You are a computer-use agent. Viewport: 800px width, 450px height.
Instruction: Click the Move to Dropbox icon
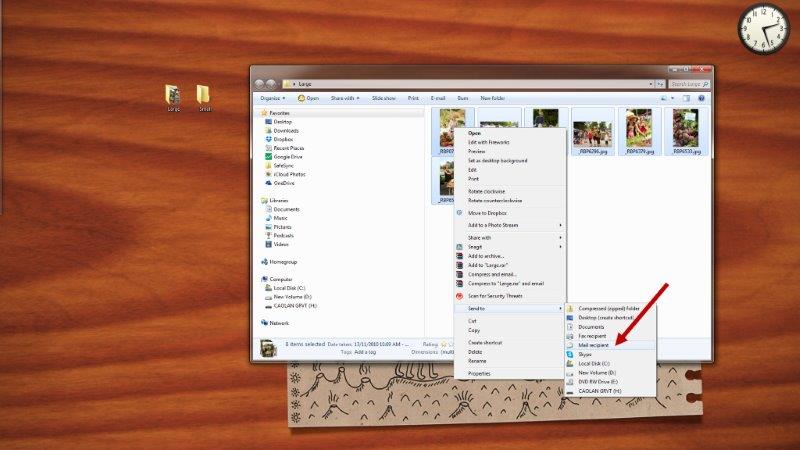[x=460, y=212]
